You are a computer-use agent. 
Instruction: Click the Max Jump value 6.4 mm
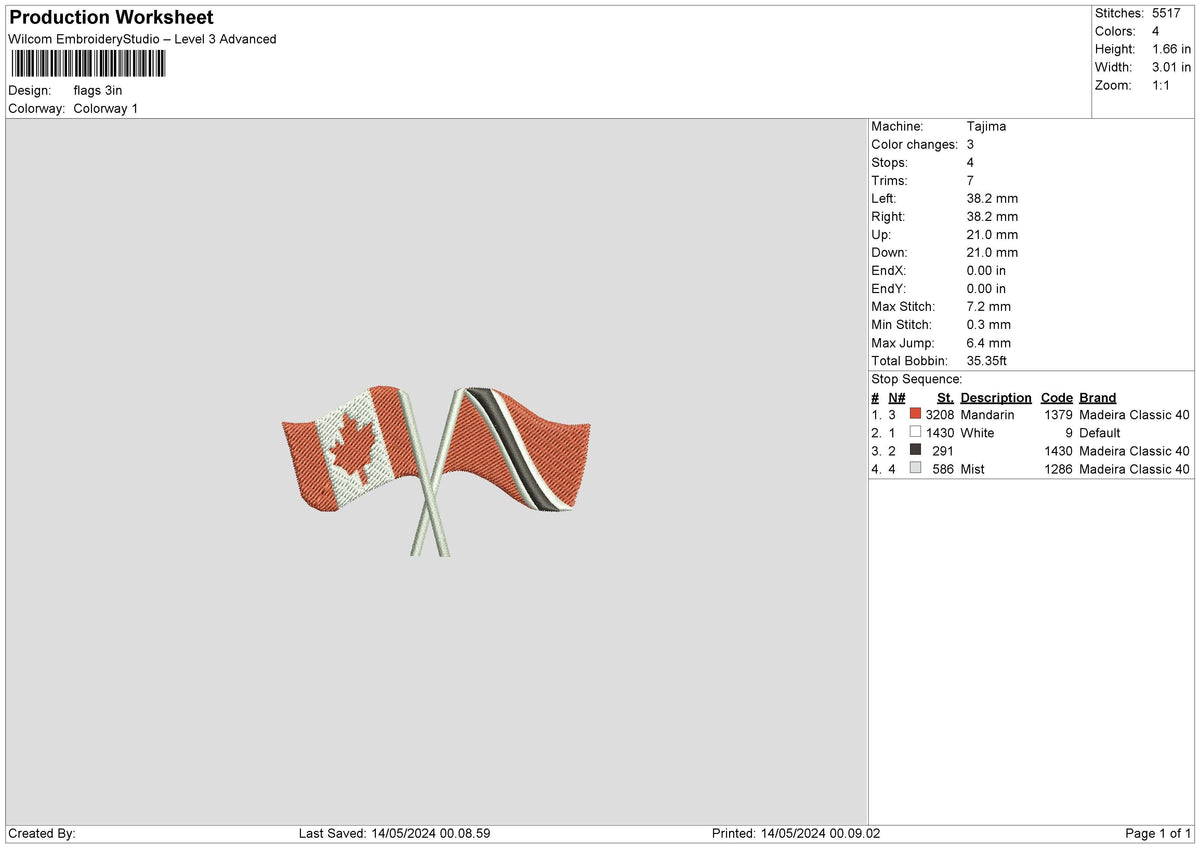click(x=989, y=342)
